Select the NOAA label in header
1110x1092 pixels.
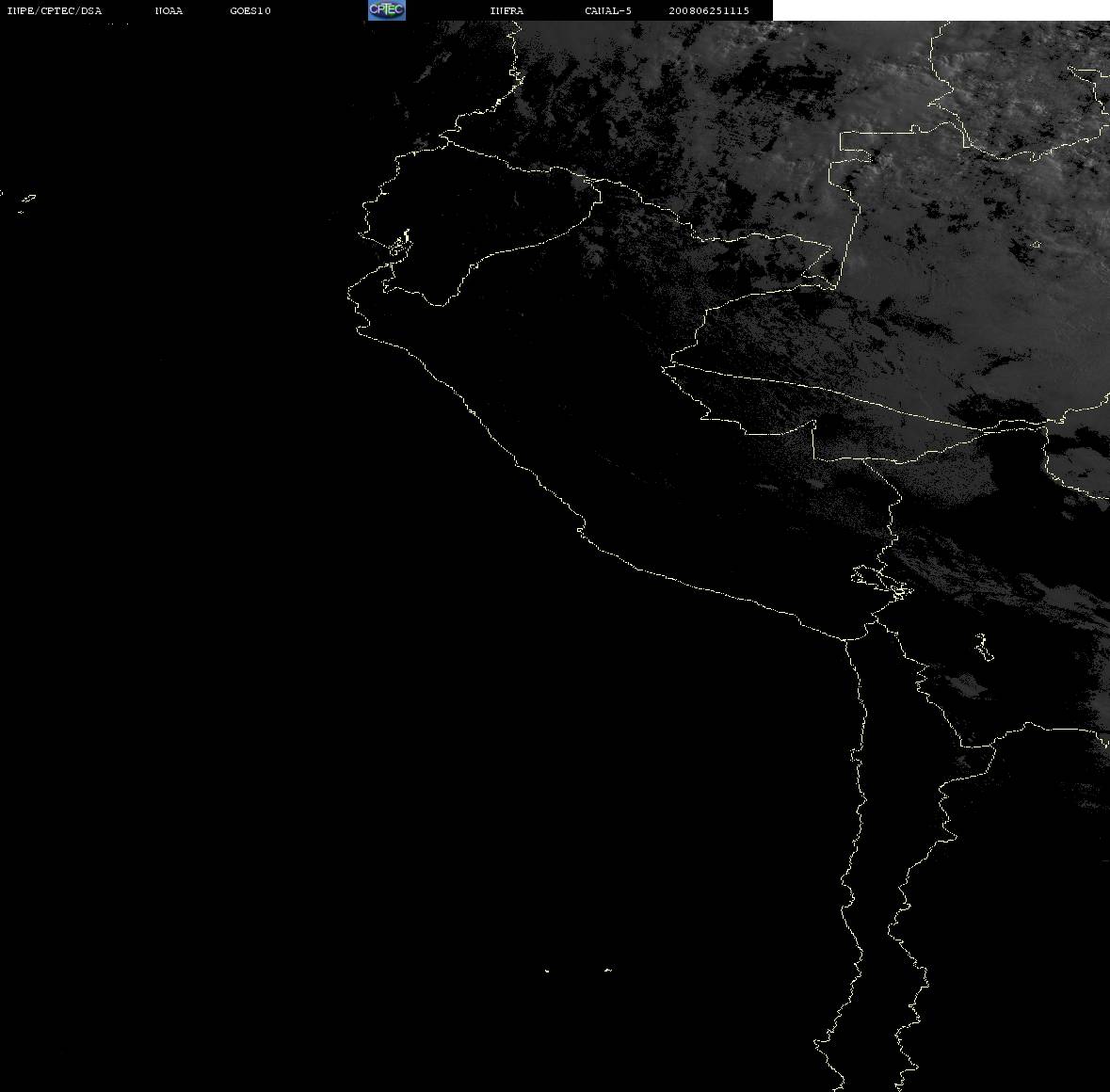[169, 10]
